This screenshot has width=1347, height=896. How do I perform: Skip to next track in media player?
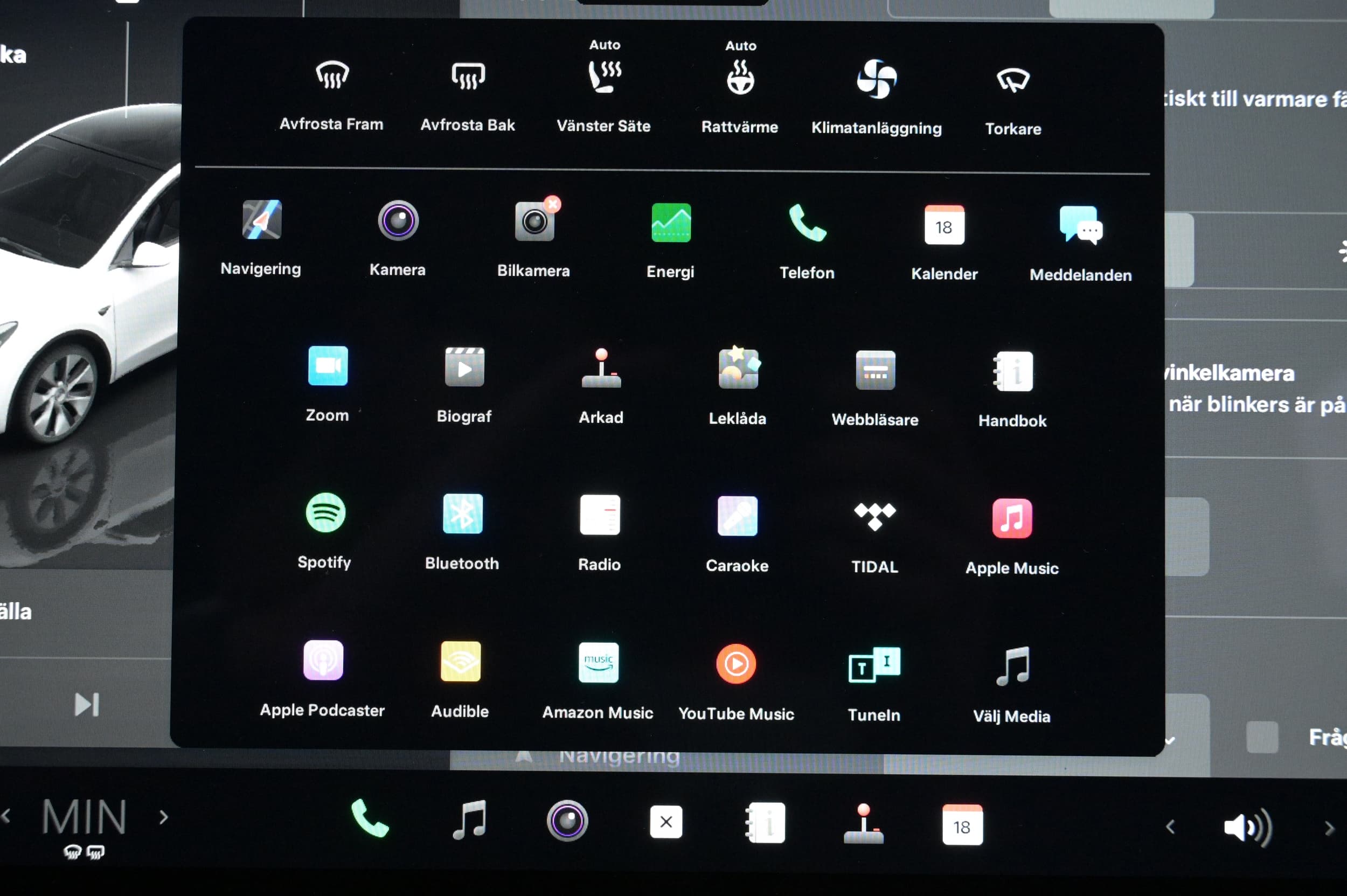(87, 705)
